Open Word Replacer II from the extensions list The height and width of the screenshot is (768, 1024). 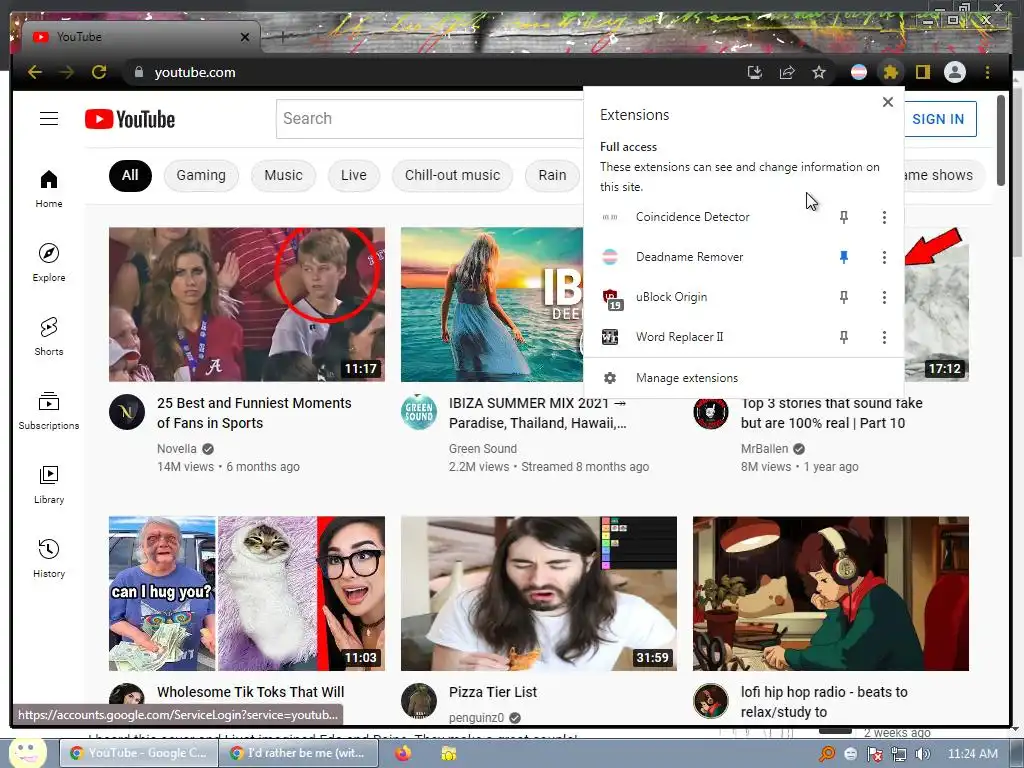679,337
